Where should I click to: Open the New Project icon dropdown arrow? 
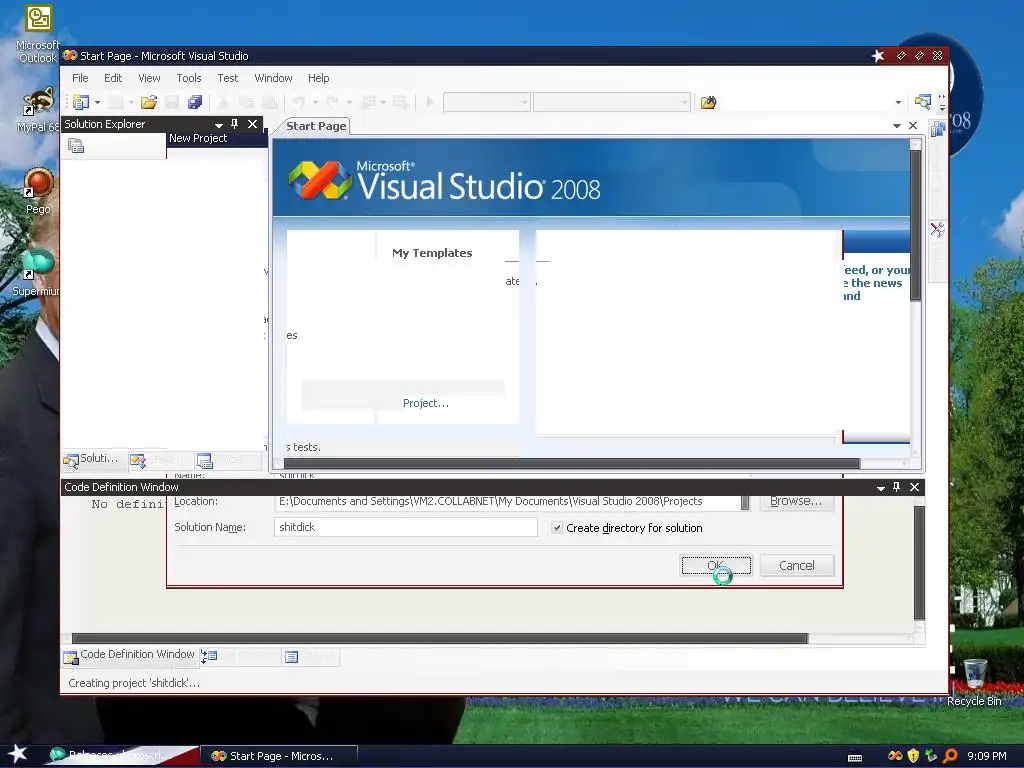[x=97, y=103]
